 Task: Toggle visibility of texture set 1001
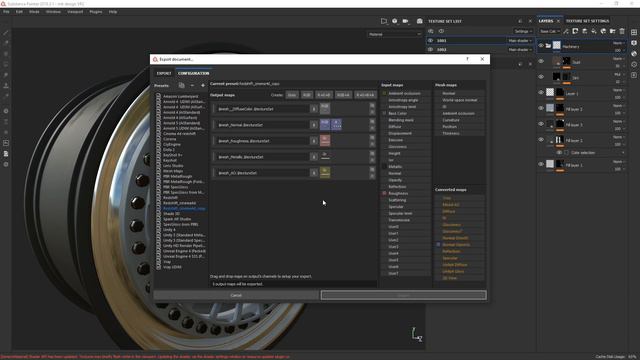click(x=430, y=40)
